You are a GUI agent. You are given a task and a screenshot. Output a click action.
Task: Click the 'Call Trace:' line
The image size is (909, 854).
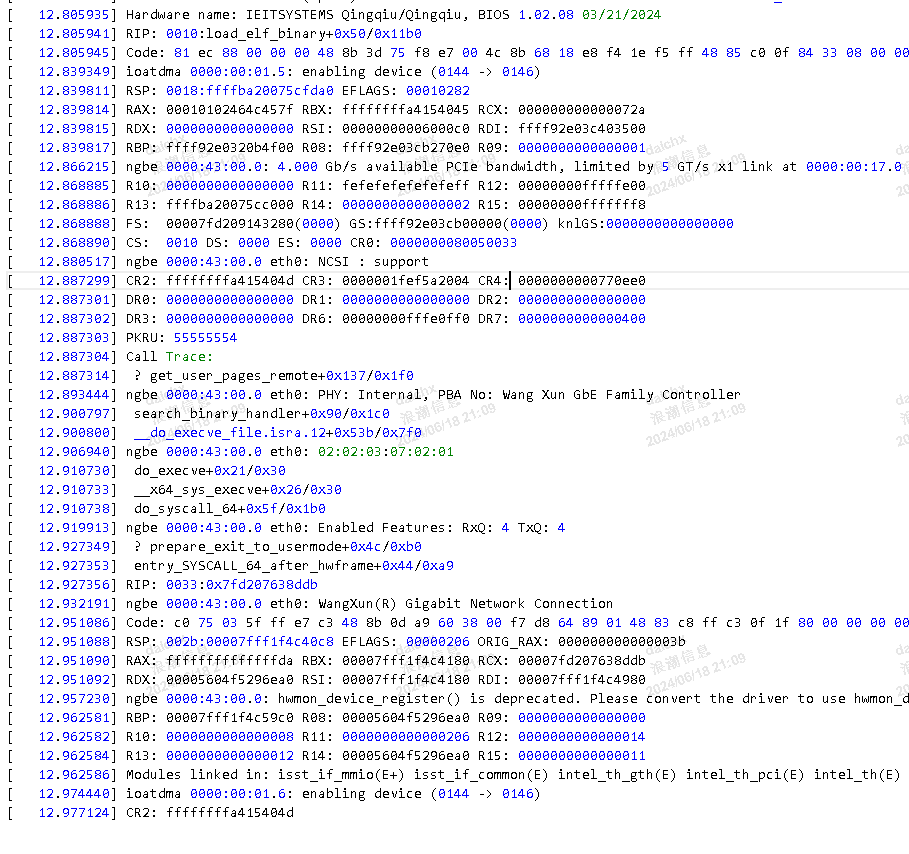tap(169, 357)
